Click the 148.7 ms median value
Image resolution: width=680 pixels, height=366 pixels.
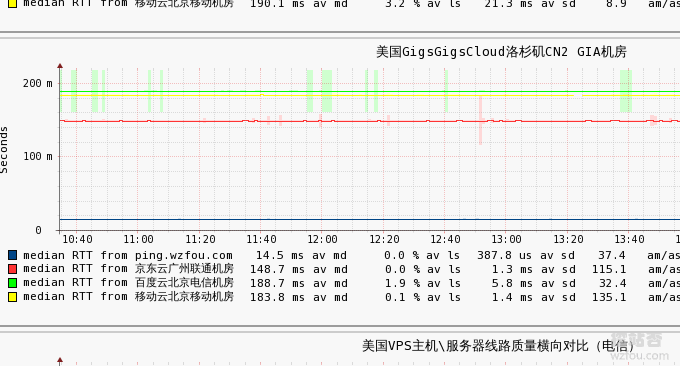tap(278, 269)
